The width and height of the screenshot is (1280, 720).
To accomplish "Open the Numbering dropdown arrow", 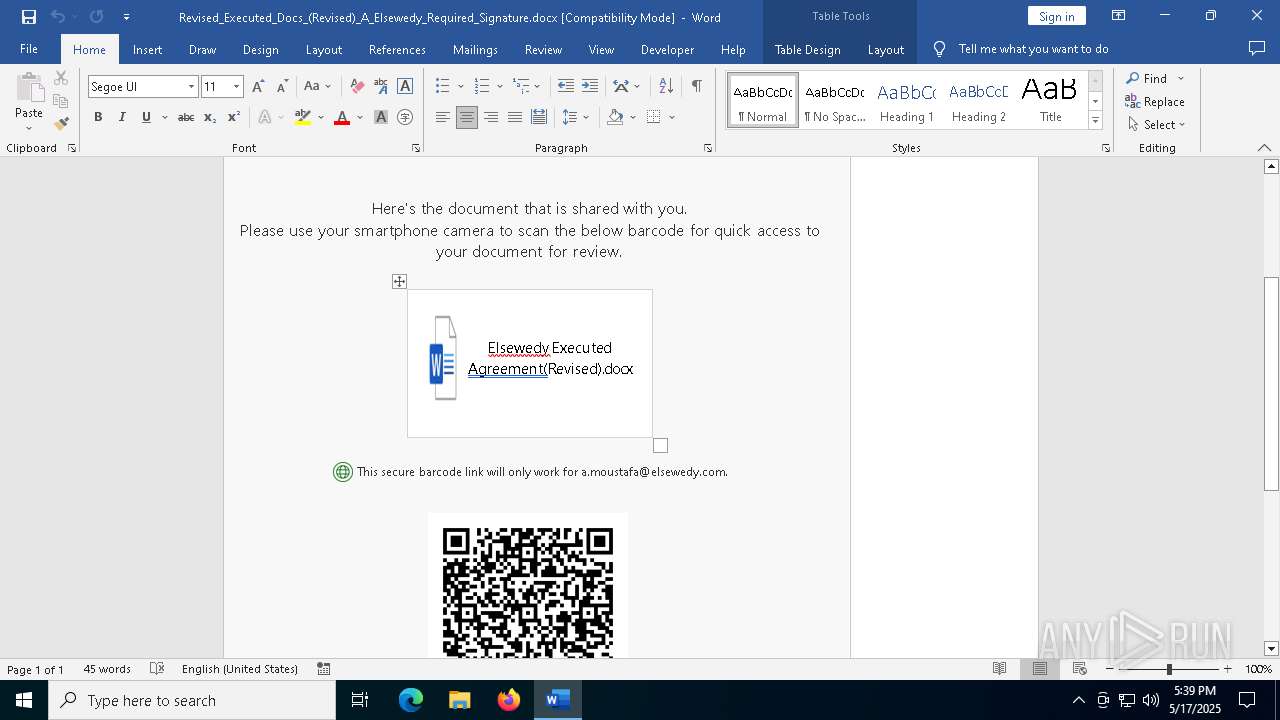I will (500, 87).
